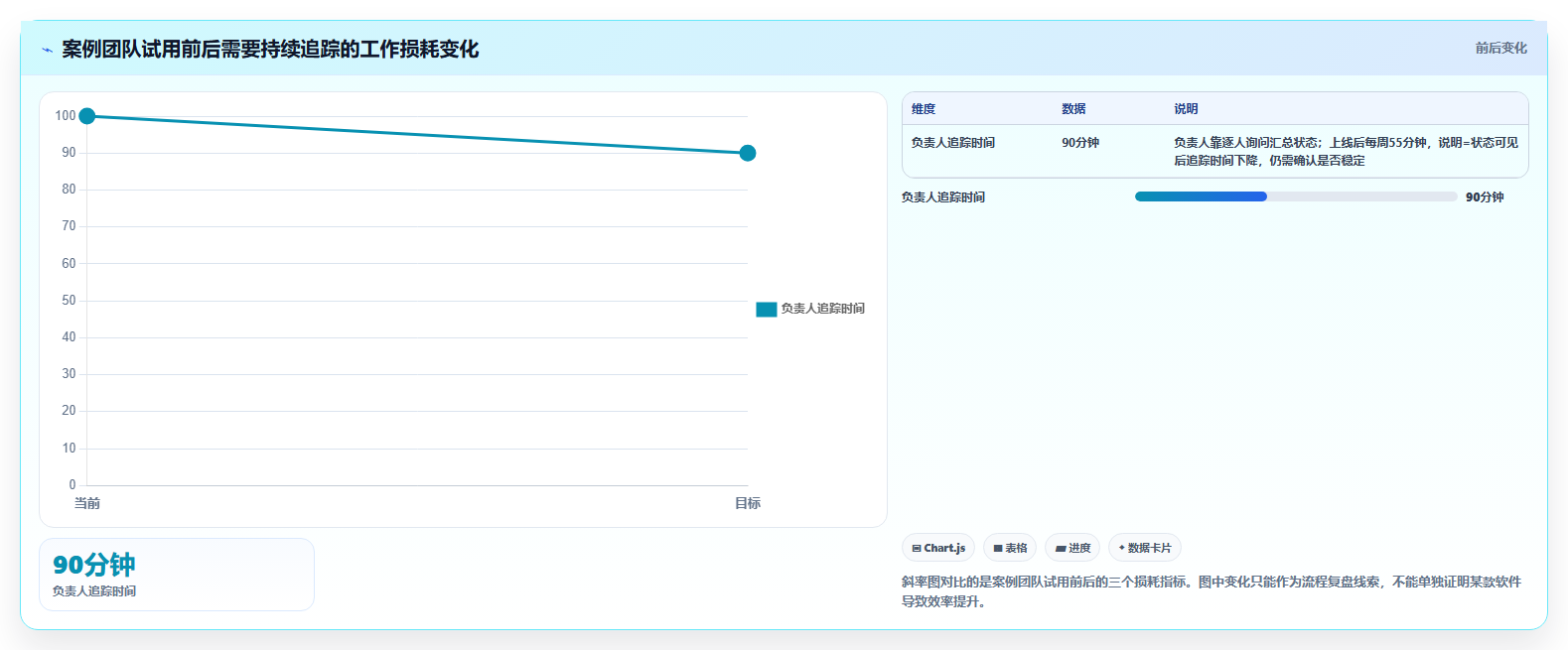Click the 目标 x-axis label
This screenshot has height=650, width=1568.
coord(748,503)
